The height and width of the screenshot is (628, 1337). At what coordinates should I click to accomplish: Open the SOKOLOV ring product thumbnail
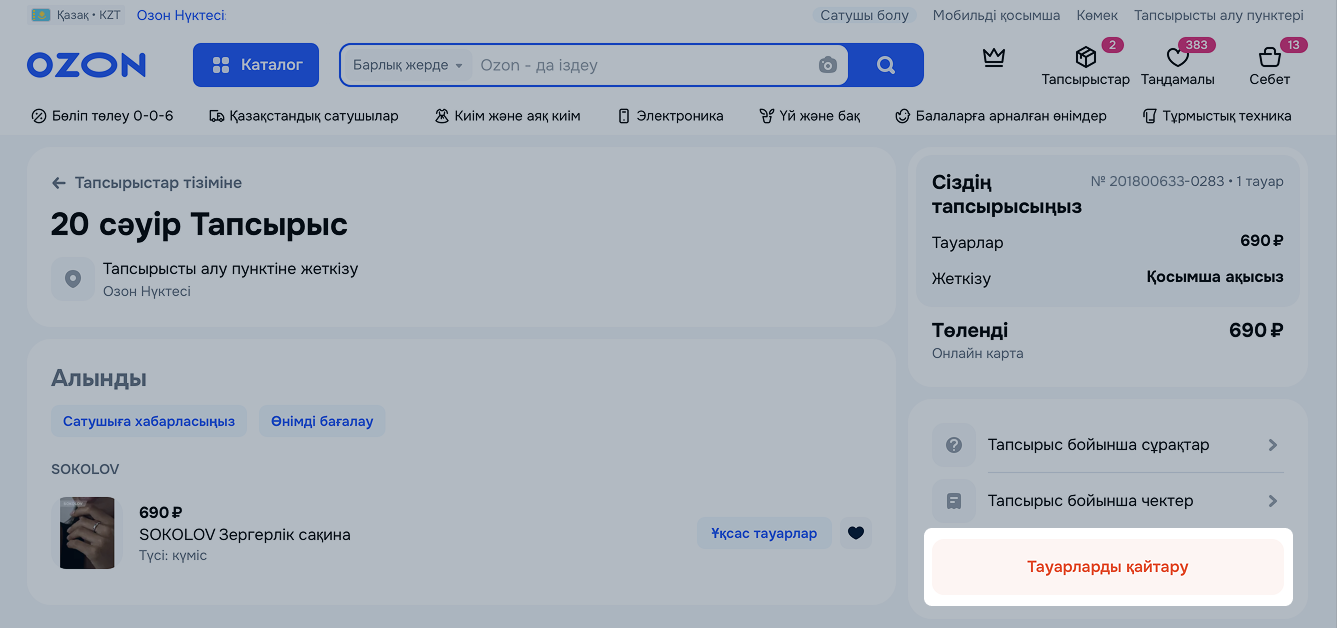(87, 533)
